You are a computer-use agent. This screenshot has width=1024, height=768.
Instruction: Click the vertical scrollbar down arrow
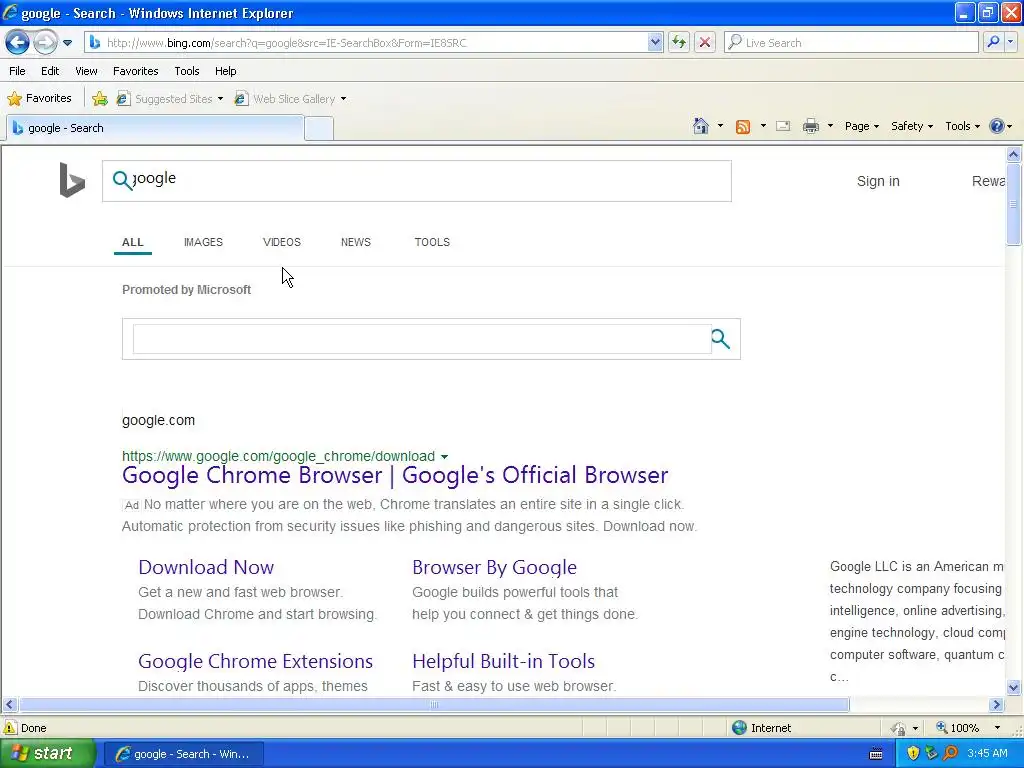point(1014,686)
